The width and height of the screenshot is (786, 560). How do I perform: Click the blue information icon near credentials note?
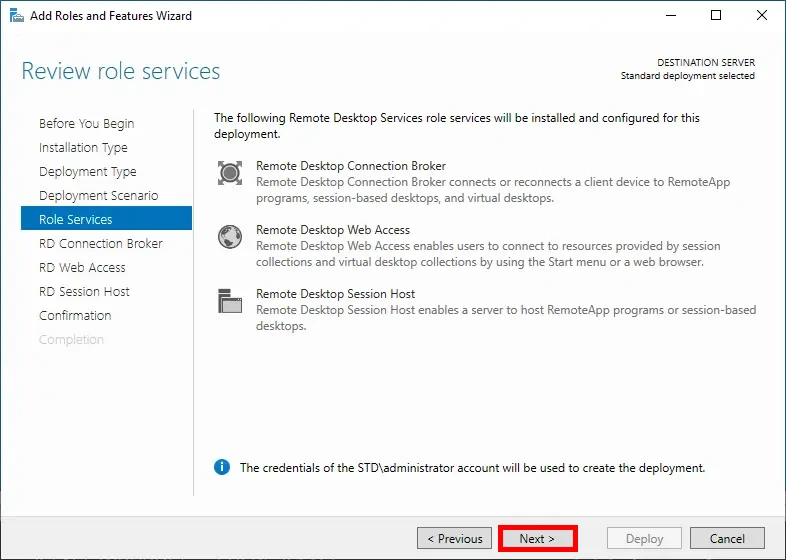coord(222,467)
